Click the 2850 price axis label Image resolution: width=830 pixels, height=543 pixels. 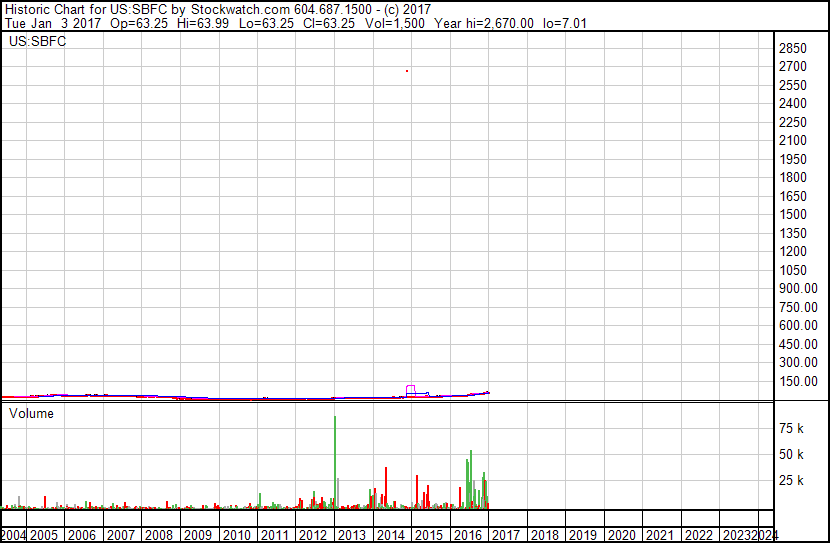click(792, 48)
